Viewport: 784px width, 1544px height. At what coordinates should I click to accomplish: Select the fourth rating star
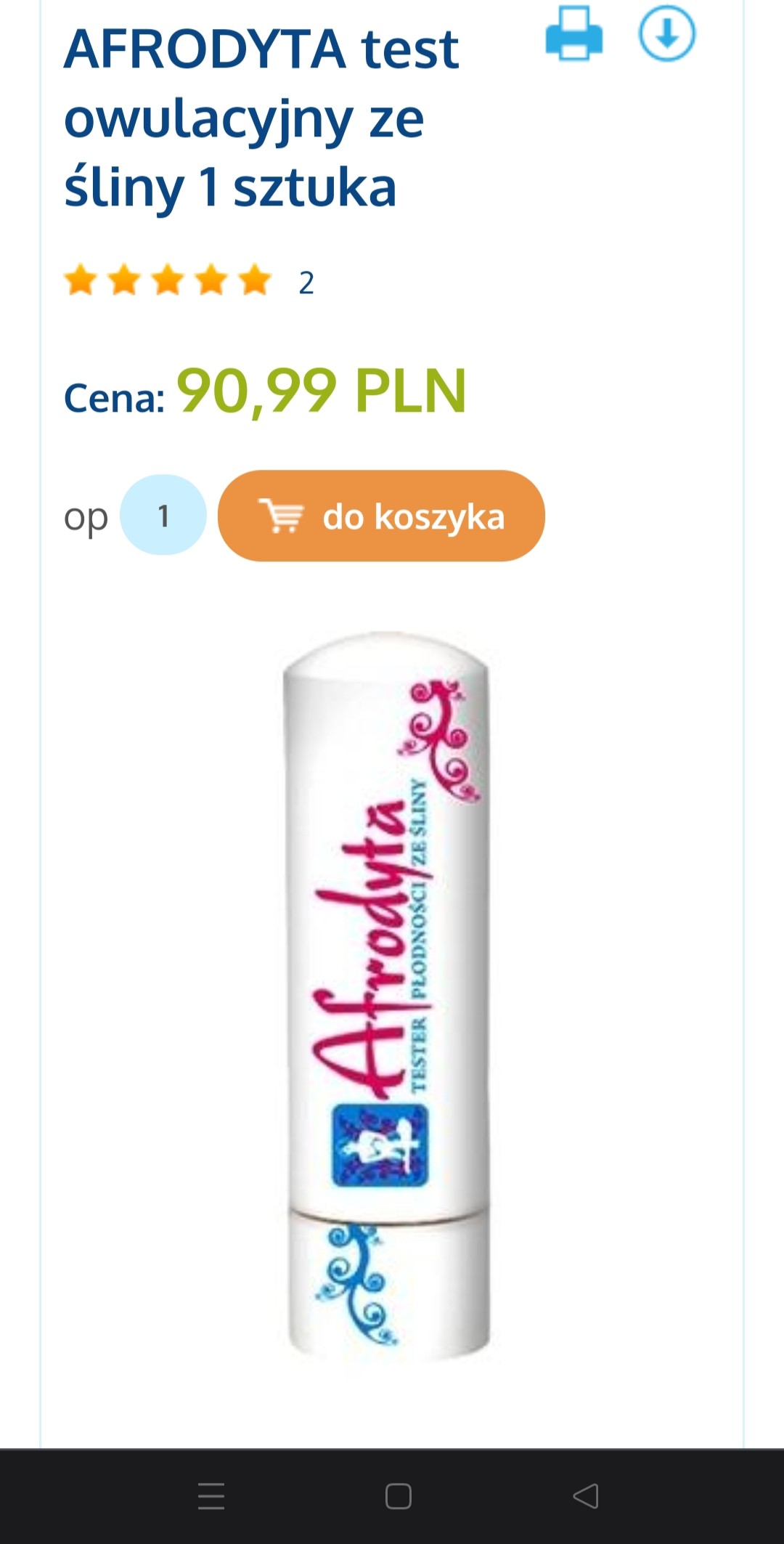point(211,281)
